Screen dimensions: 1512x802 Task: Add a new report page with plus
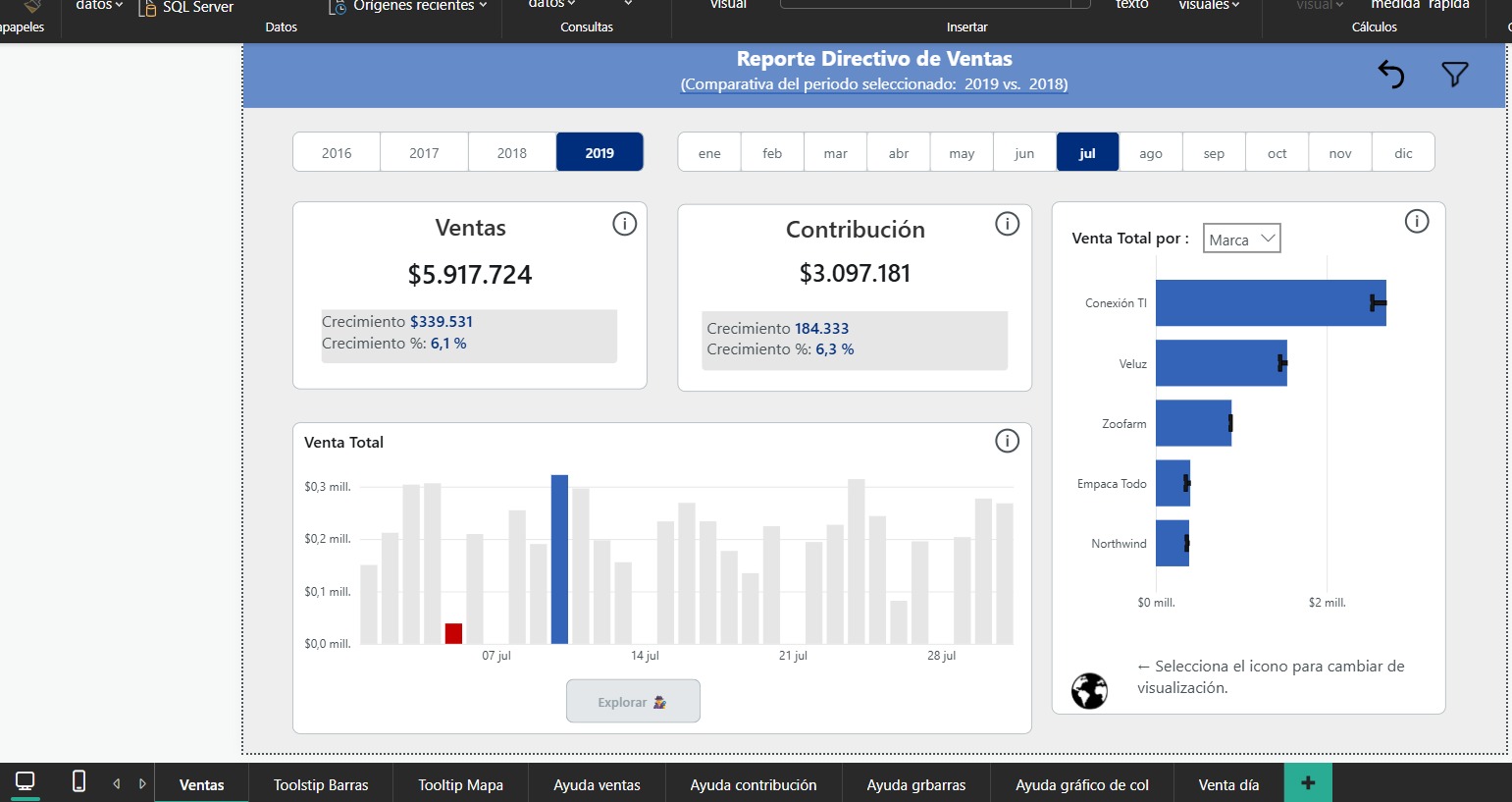point(1308,783)
